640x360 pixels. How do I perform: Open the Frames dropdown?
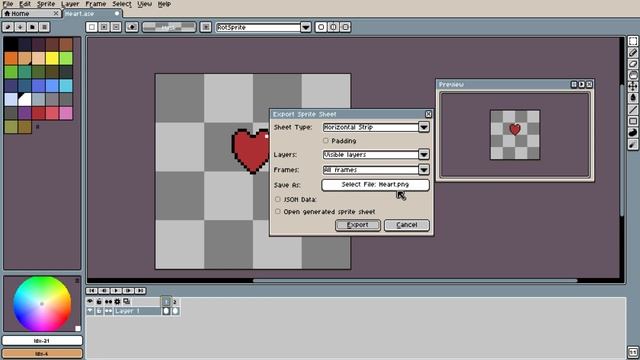(424, 169)
